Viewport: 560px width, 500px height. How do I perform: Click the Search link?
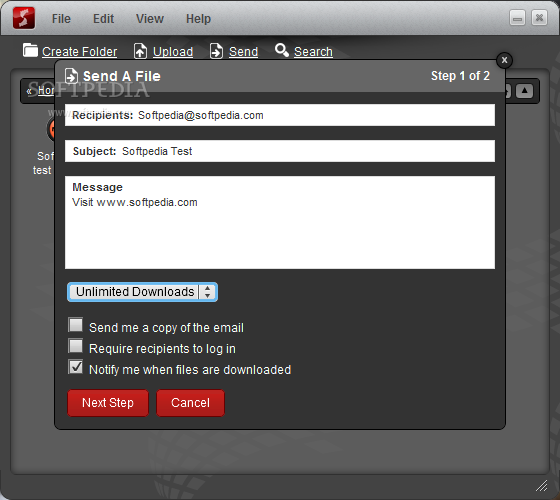[313, 52]
